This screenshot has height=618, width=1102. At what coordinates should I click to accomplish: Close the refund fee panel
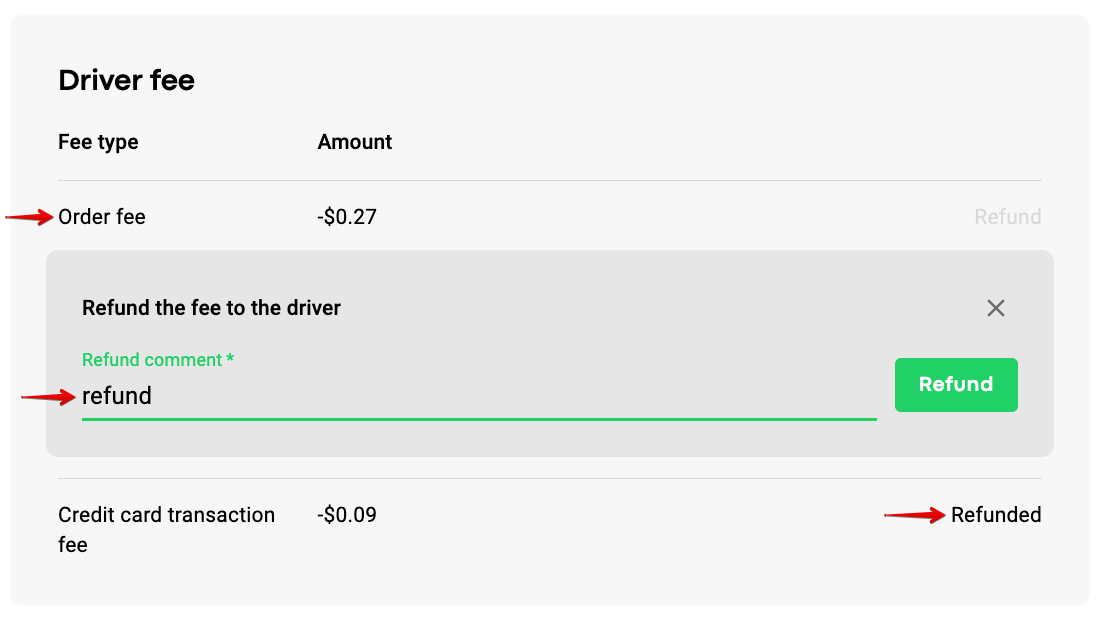tap(995, 308)
